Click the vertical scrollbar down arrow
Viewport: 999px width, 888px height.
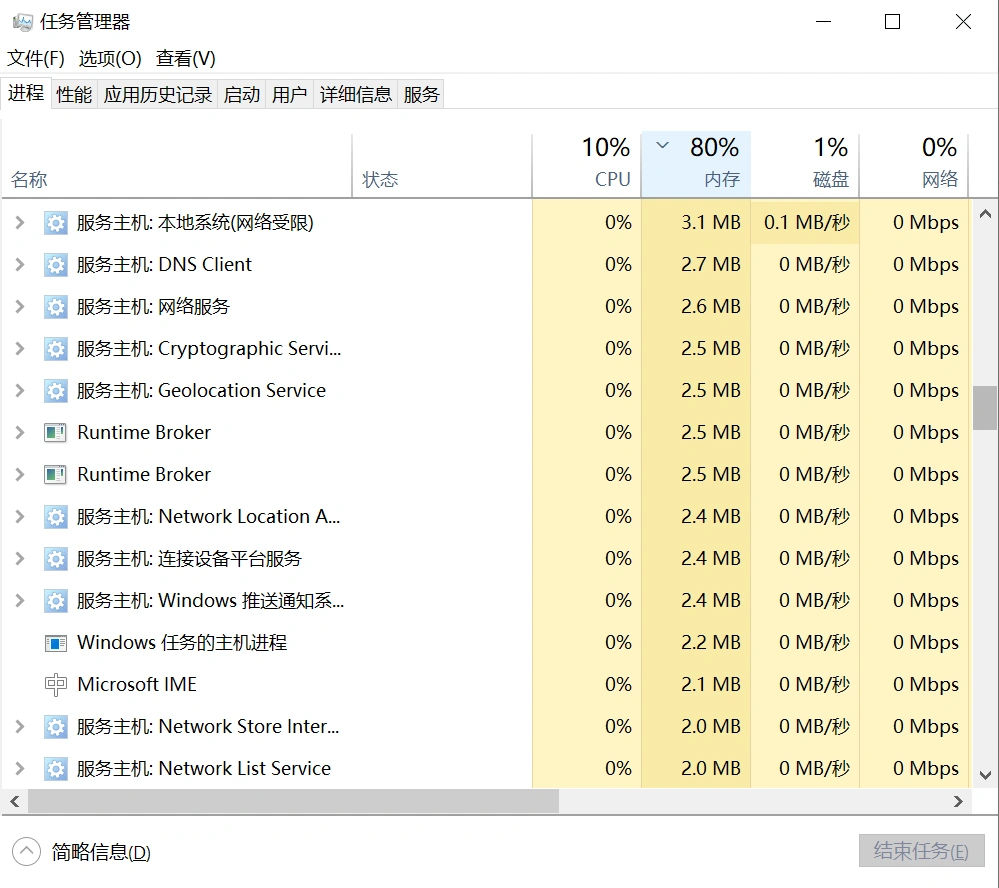[985, 775]
